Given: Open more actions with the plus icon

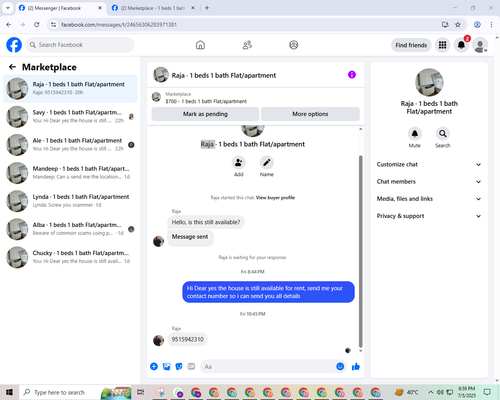Looking at the screenshot, I should pos(154,367).
